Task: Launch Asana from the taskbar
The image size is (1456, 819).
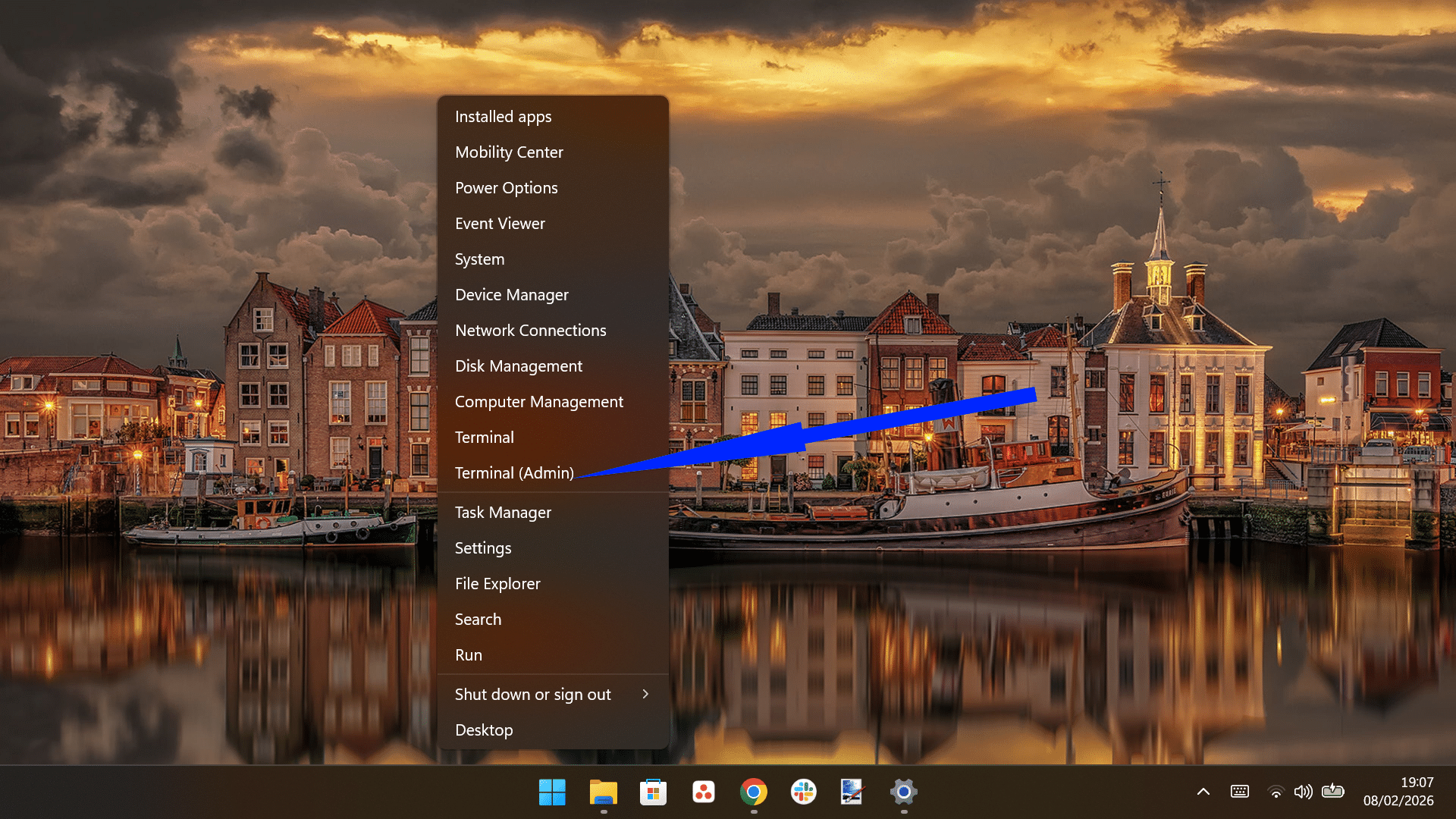Action: 703,791
